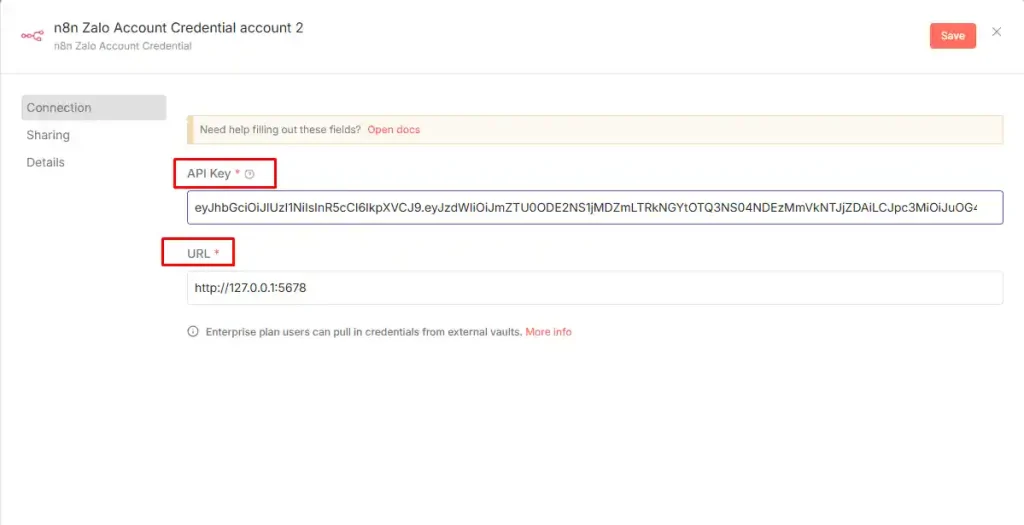This screenshot has height=525, width=1024.
Task: Open the Sharing tab
Action: point(48,135)
